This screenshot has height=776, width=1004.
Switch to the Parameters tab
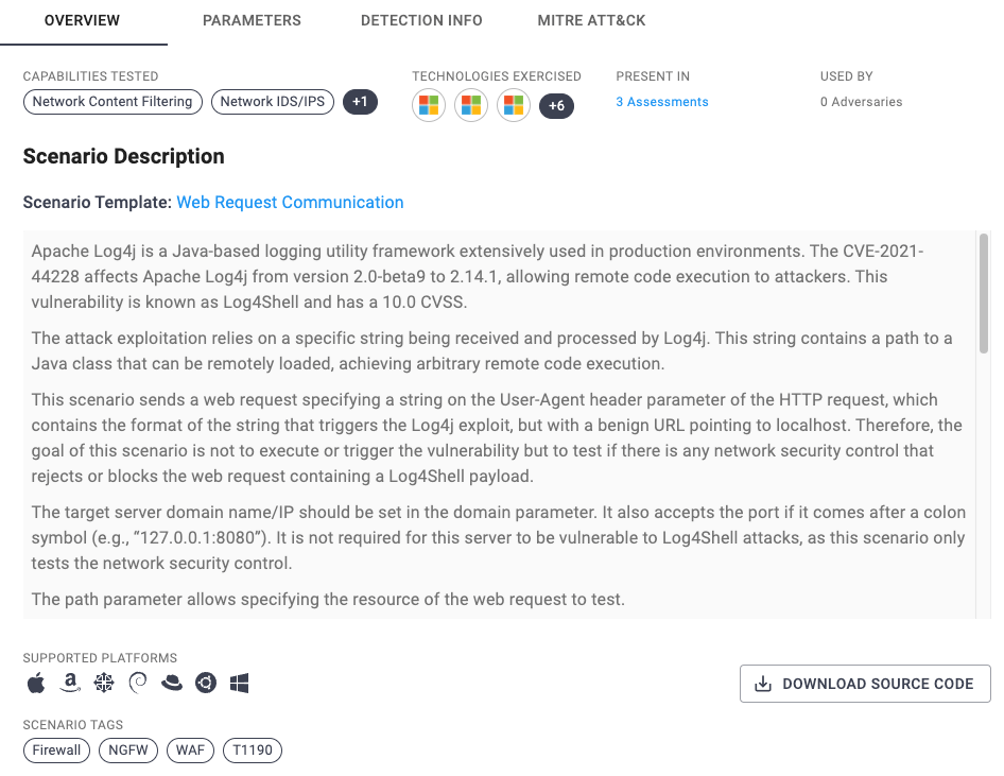[251, 20]
